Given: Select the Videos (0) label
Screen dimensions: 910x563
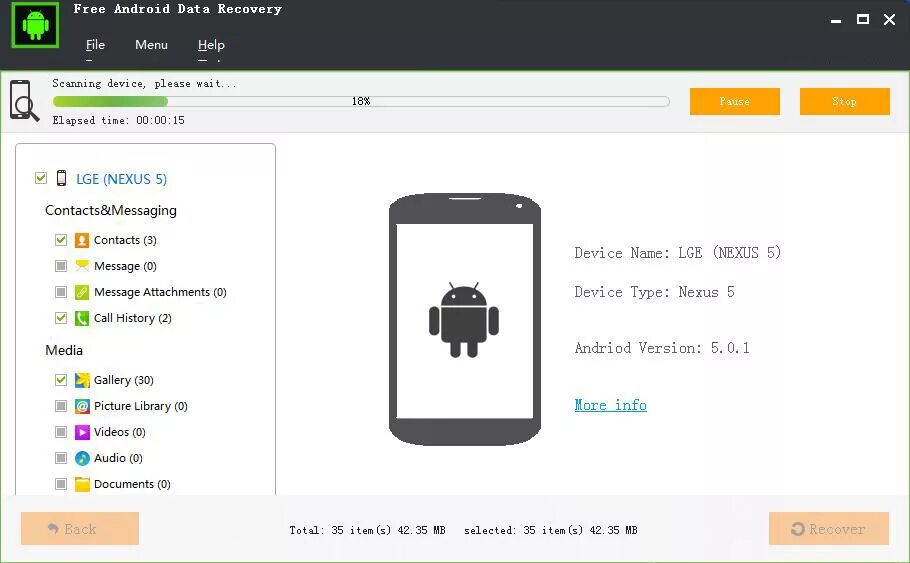Looking at the screenshot, I should tap(120, 432).
